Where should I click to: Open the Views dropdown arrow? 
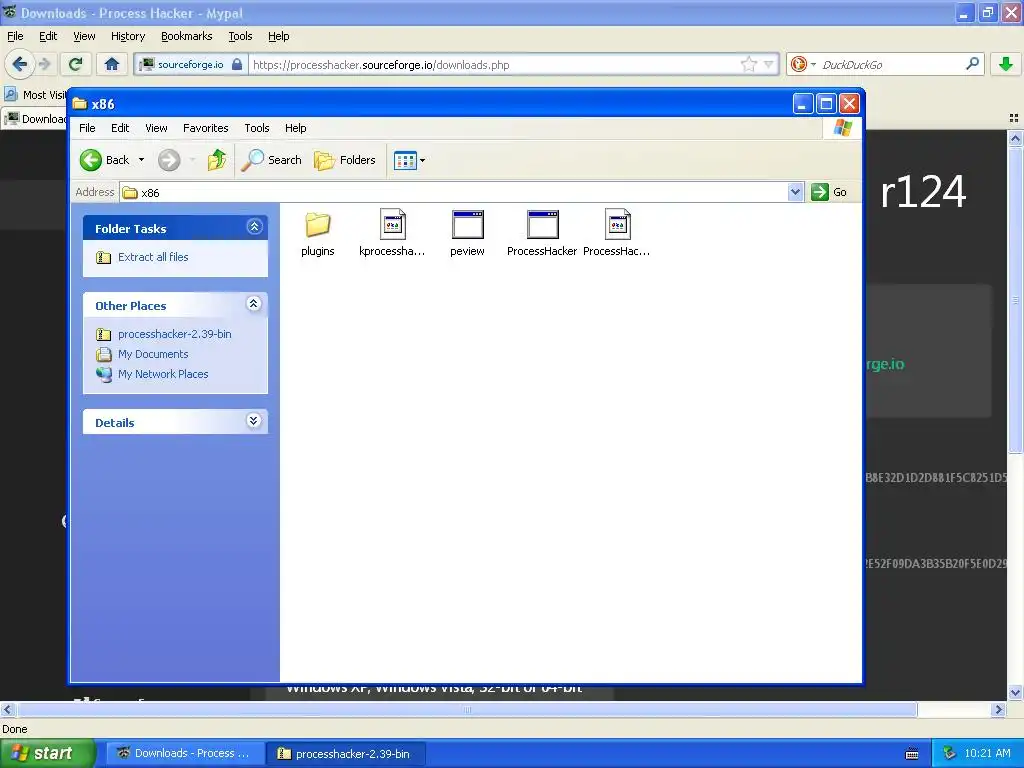click(423, 160)
